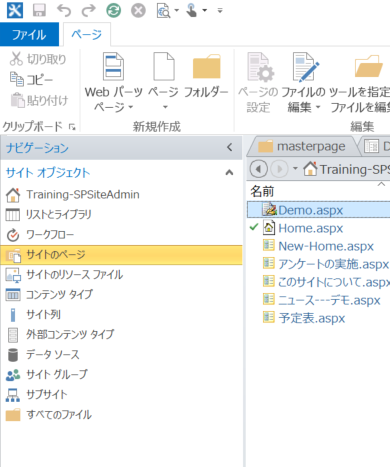Open the Preview in Browser dropdown arrow

pyautogui.click(x=177, y=10)
